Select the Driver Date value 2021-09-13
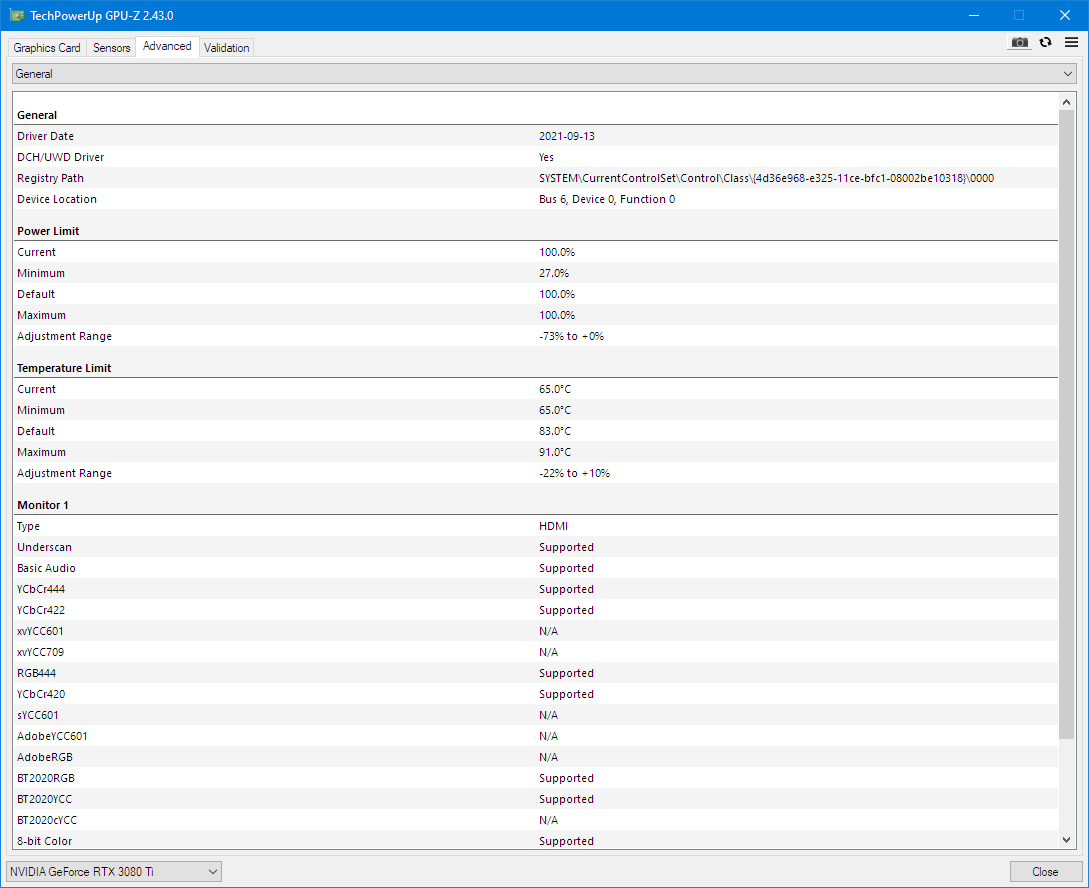The width and height of the screenshot is (1089, 888). pyautogui.click(x=567, y=136)
